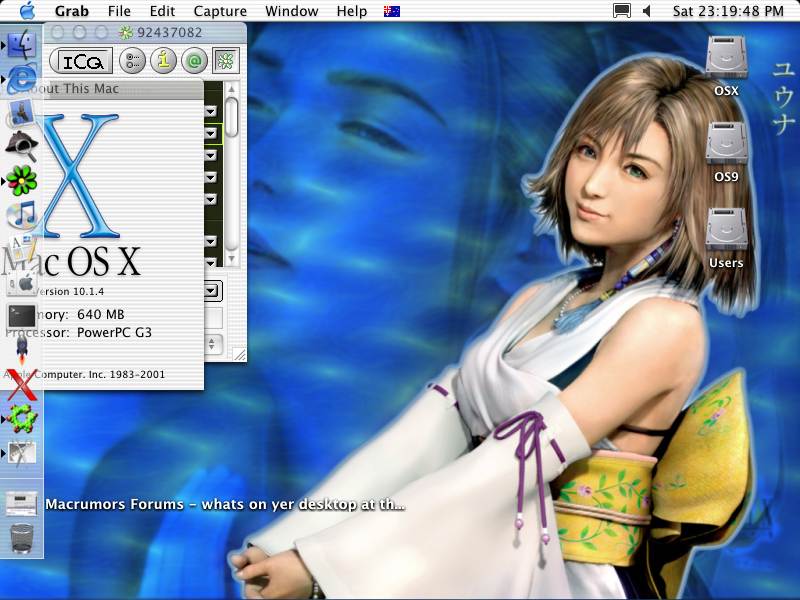Open the green-outlined contact row dropdown in ICQ
Viewport: 800px width, 600px height.
tap(211, 133)
